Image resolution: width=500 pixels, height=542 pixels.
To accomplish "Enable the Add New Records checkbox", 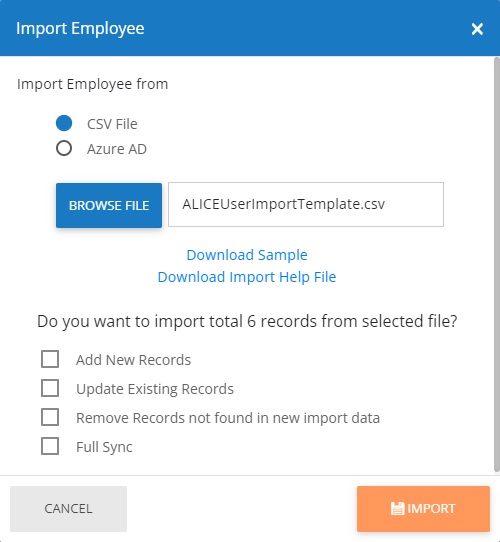I will pos(50,359).
